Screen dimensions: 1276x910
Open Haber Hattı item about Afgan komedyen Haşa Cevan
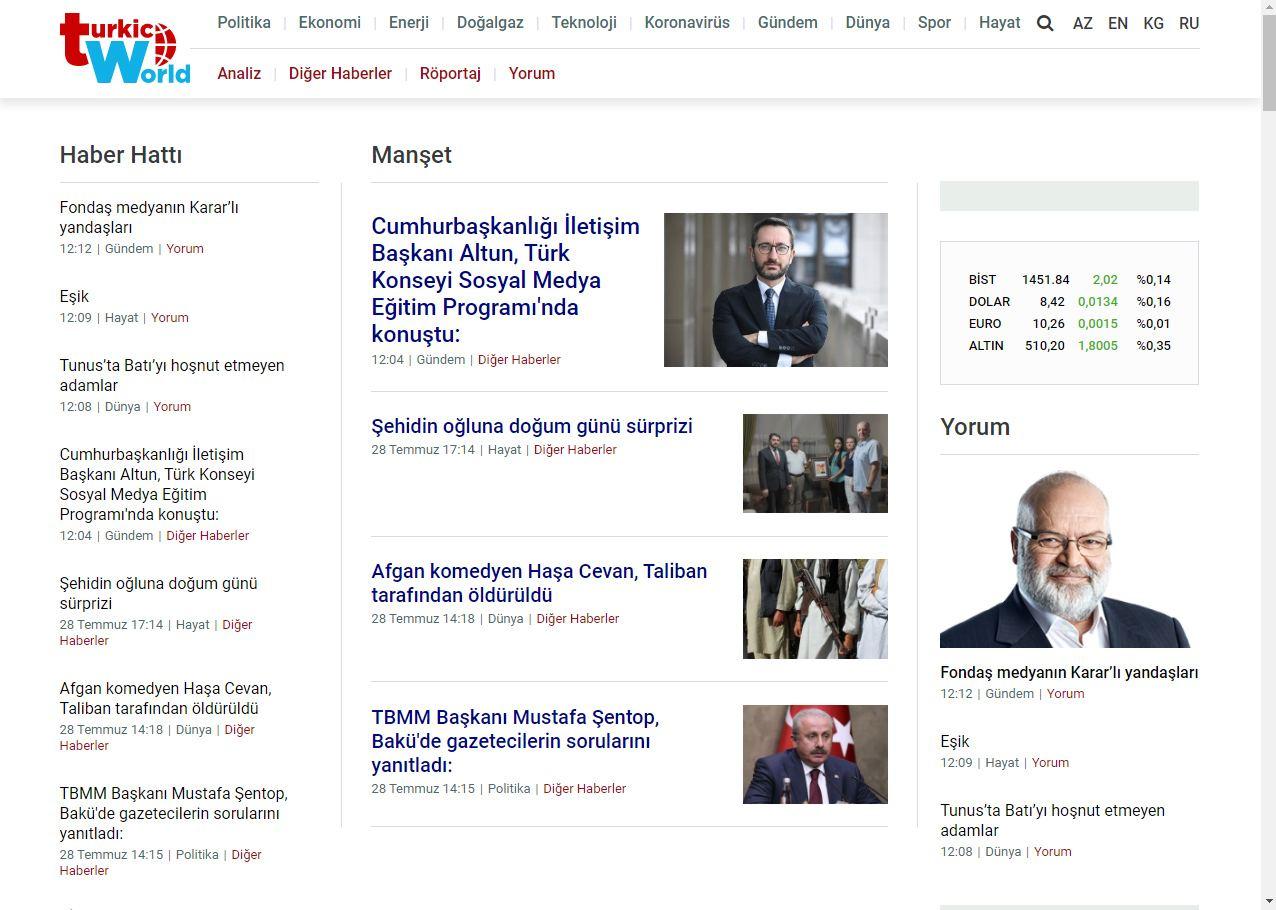tap(165, 698)
